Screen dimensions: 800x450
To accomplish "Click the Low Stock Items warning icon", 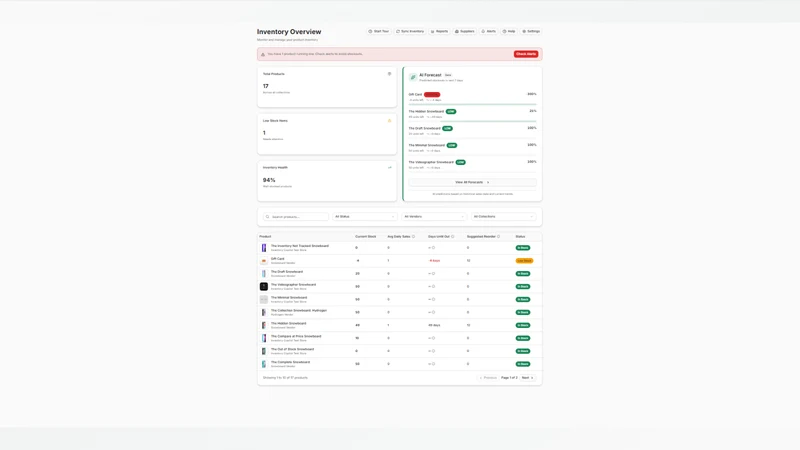I will click(389, 121).
